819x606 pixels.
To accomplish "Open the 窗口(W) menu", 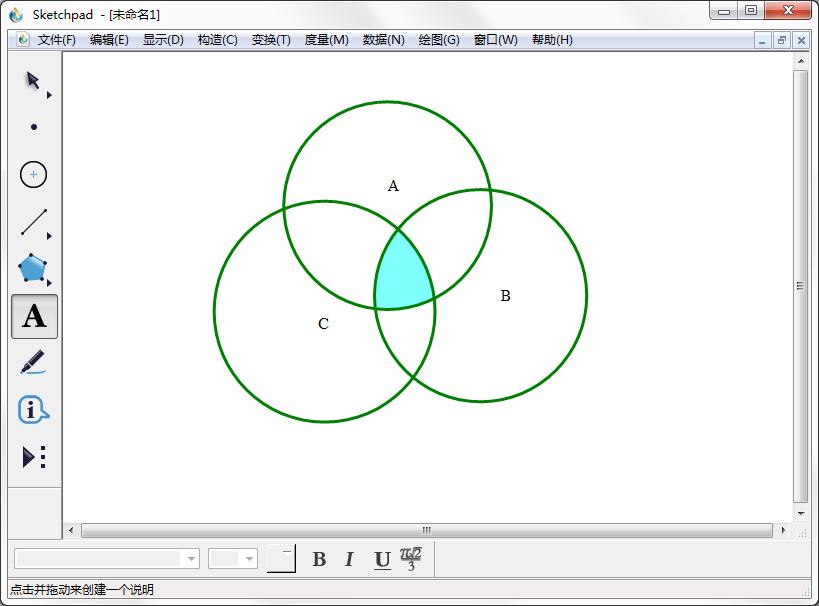I will pos(495,40).
